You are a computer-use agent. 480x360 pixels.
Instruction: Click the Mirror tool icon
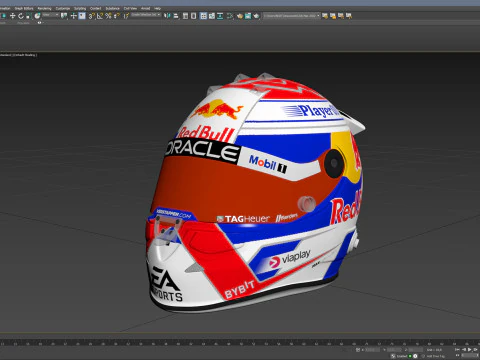click(x=167, y=16)
